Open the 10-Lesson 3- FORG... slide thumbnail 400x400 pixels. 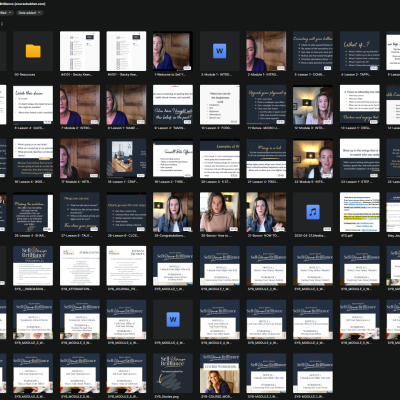point(219,105)
